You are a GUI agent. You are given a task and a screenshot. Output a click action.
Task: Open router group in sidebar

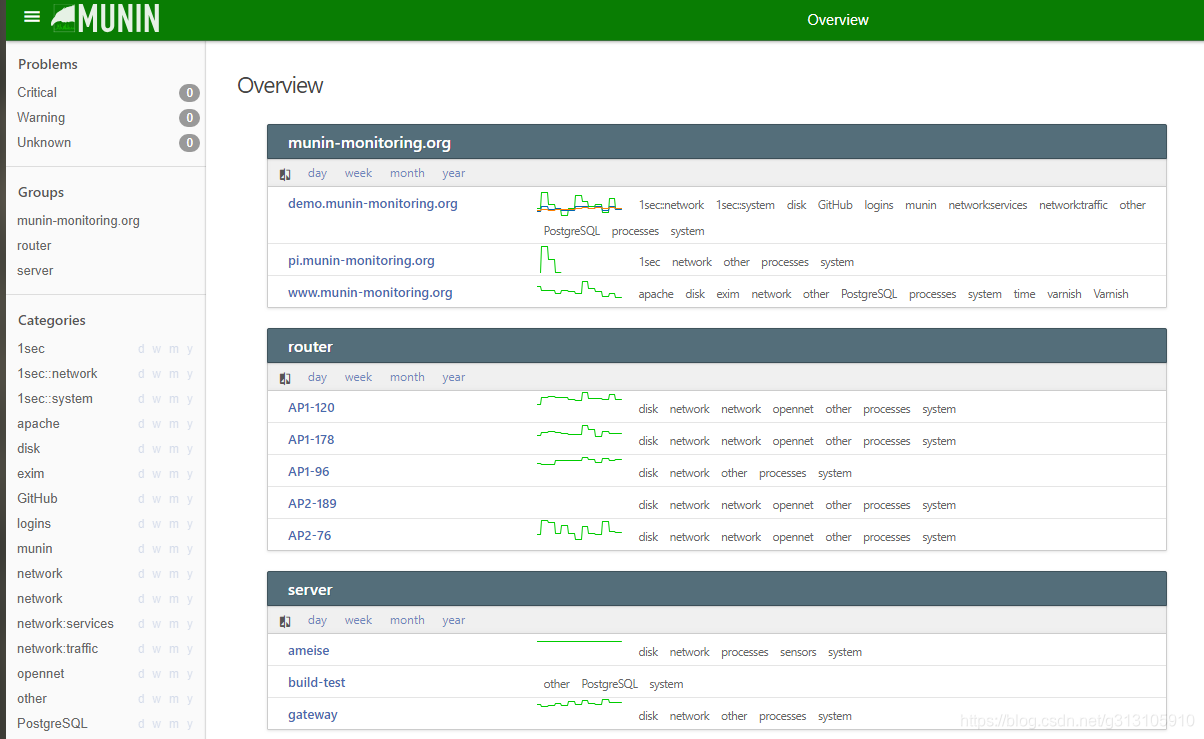tap(34, 245)
